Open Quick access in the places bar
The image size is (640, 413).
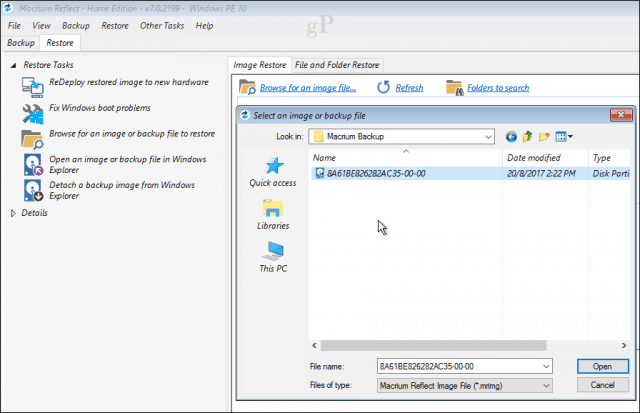tap(273, 172)
